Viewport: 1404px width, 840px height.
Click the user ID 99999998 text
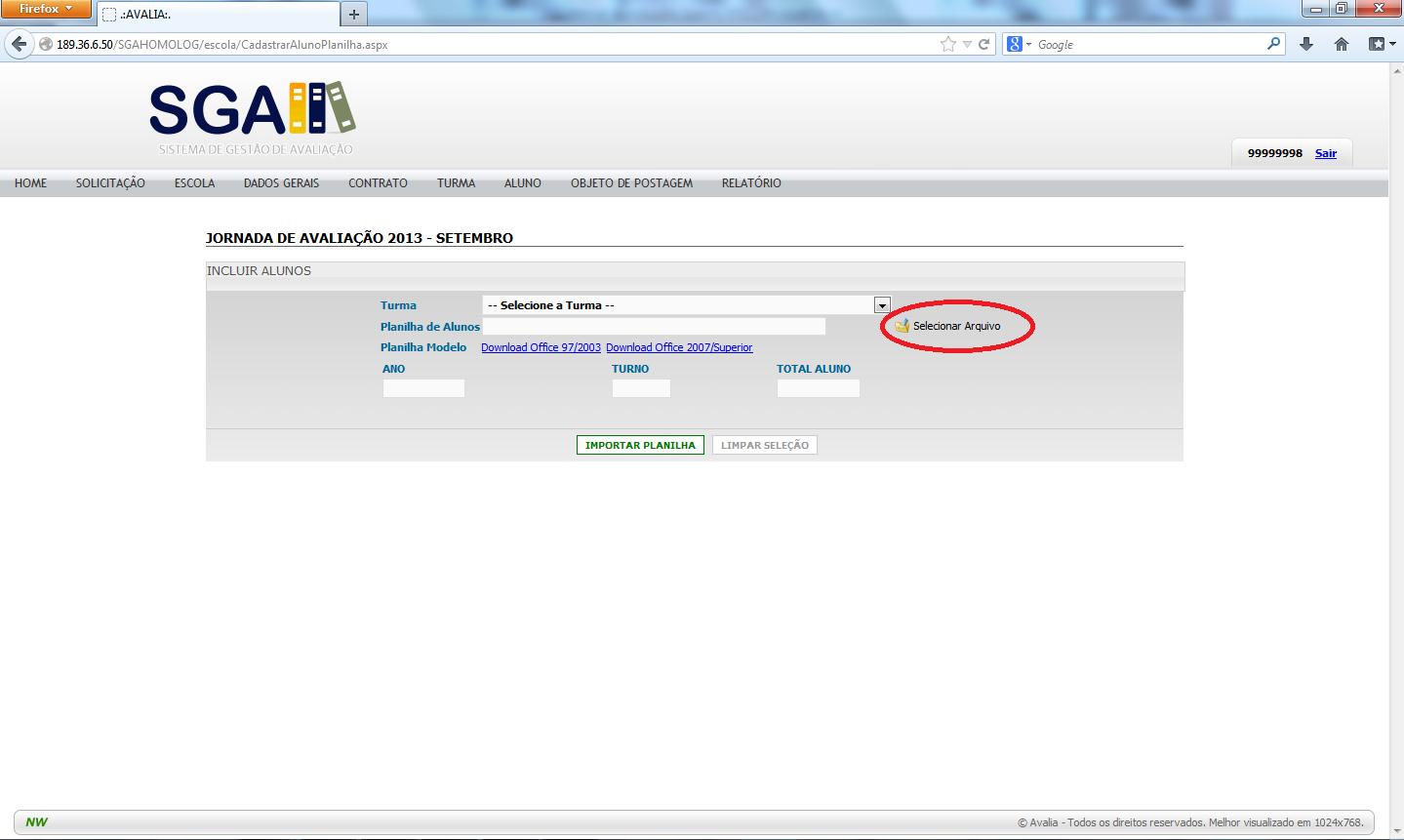[1274, 153]
